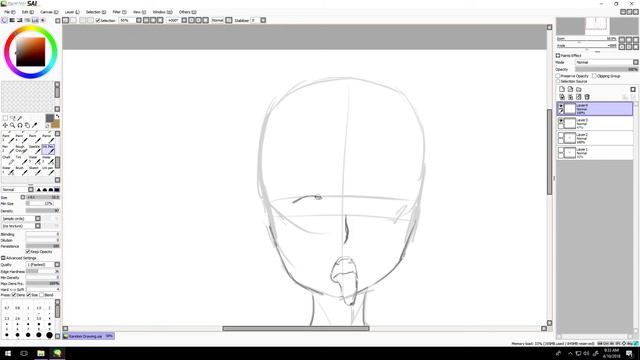This screenshot has width=640, height=360.
Task: Enable the Selection Source checkbox
Action: tap(558, 81)
